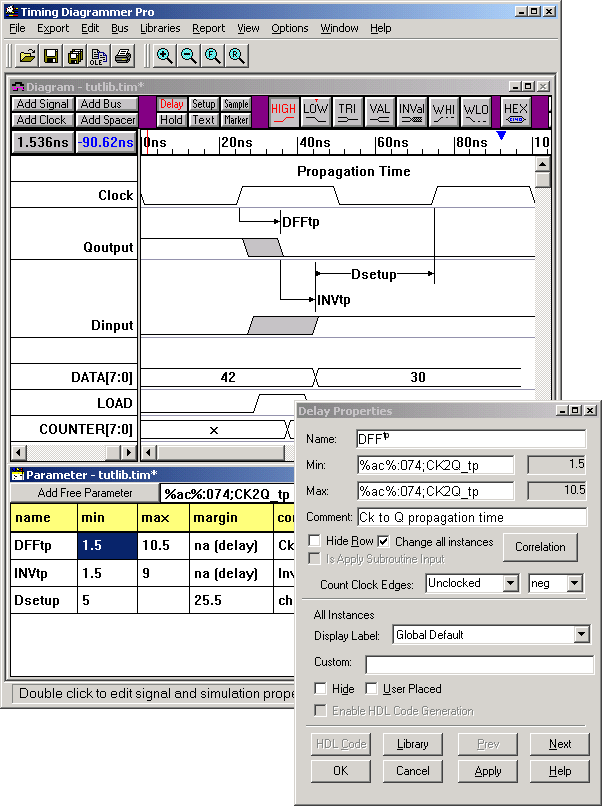Click the Open file toolbar icon

click(27, 56)
